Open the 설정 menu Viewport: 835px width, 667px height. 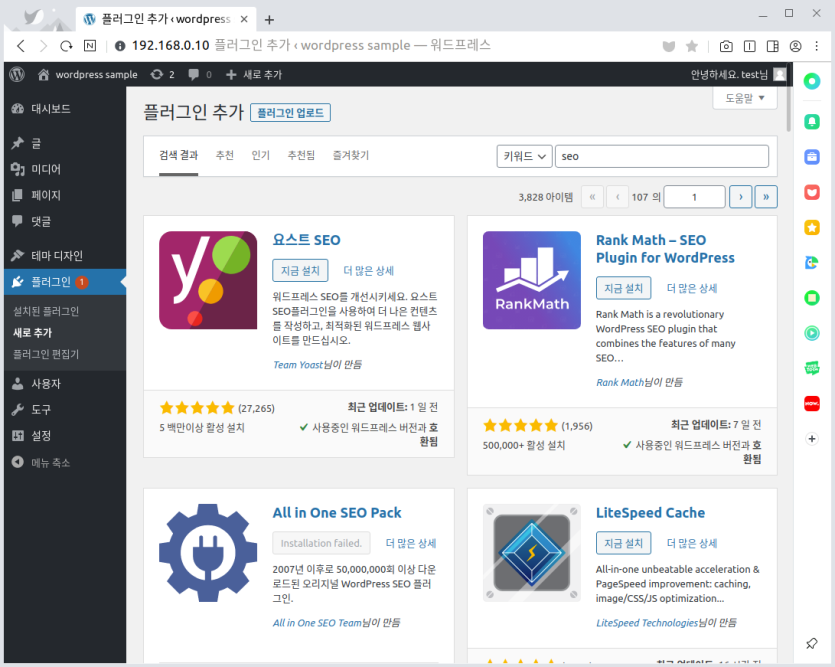coord(65,436)
